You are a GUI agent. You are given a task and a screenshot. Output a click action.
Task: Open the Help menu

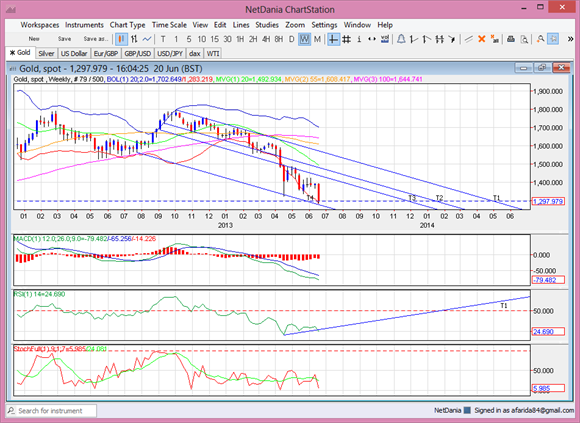(x=385, y=25)
